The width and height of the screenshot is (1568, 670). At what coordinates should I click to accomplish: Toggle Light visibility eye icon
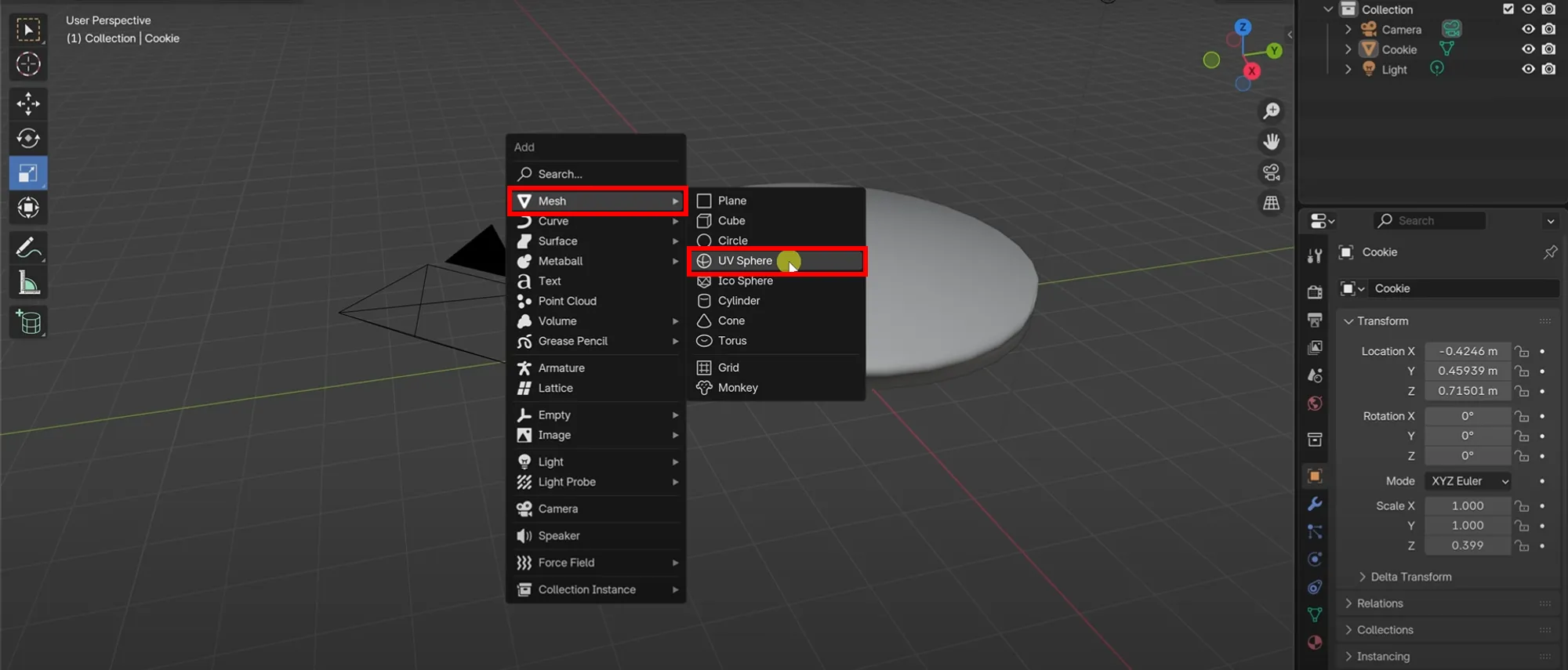coord(1528,69)
